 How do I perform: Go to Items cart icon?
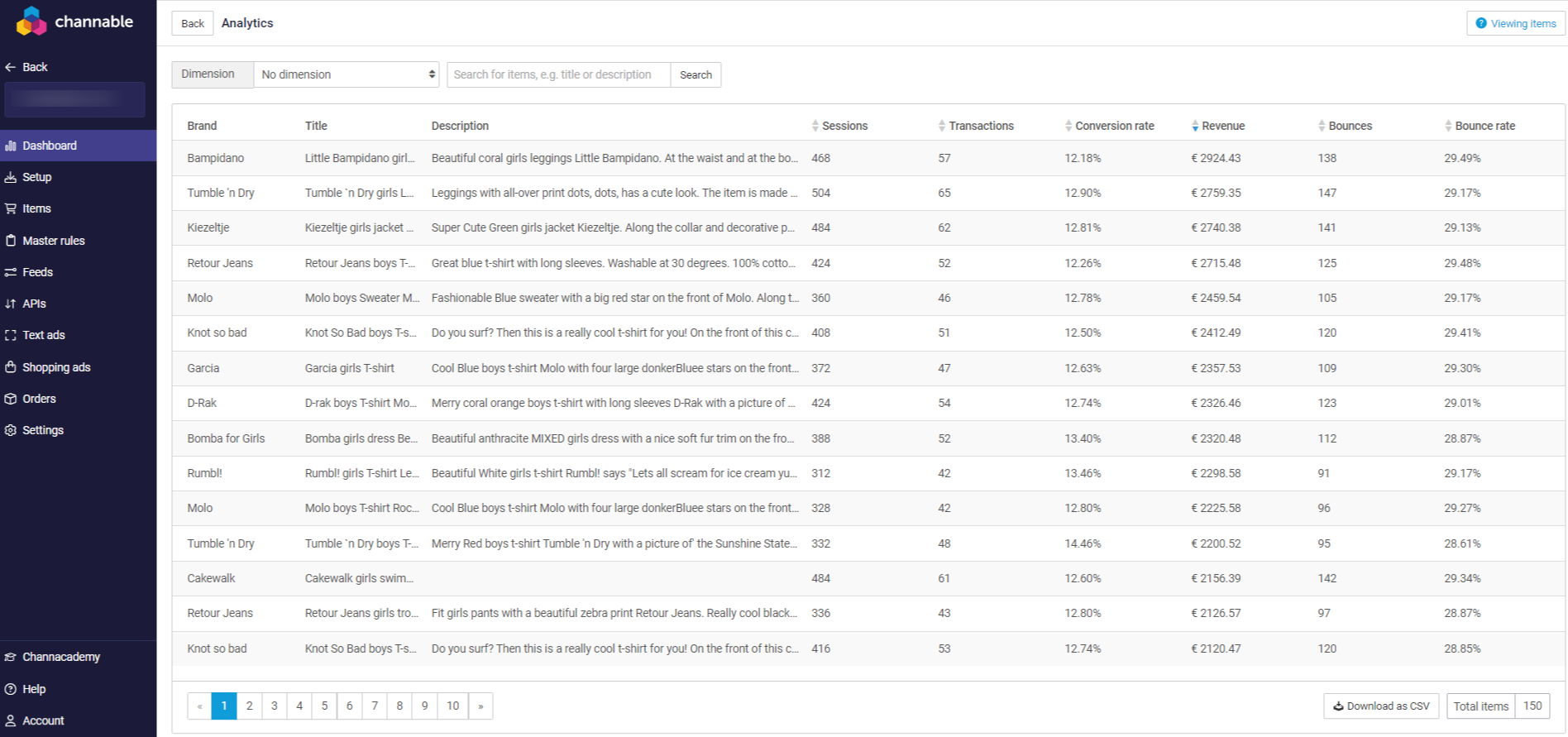[11, 208]
